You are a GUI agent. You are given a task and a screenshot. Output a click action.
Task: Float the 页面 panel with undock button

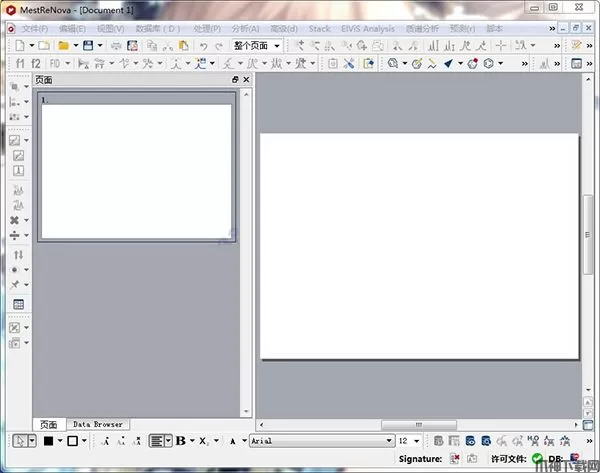point(235,80)
